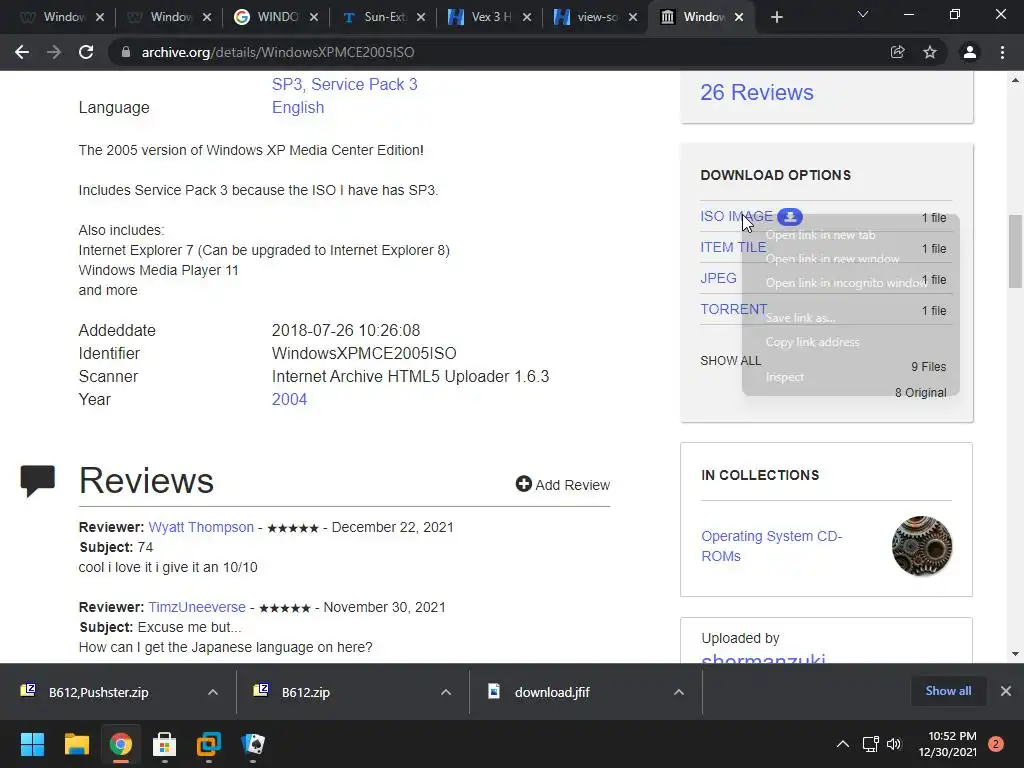Image resolution: width=1024 pixels, height=768 pixels.
Task: Open the downloaded B612,Pushster.zip file
Action: 99,692
